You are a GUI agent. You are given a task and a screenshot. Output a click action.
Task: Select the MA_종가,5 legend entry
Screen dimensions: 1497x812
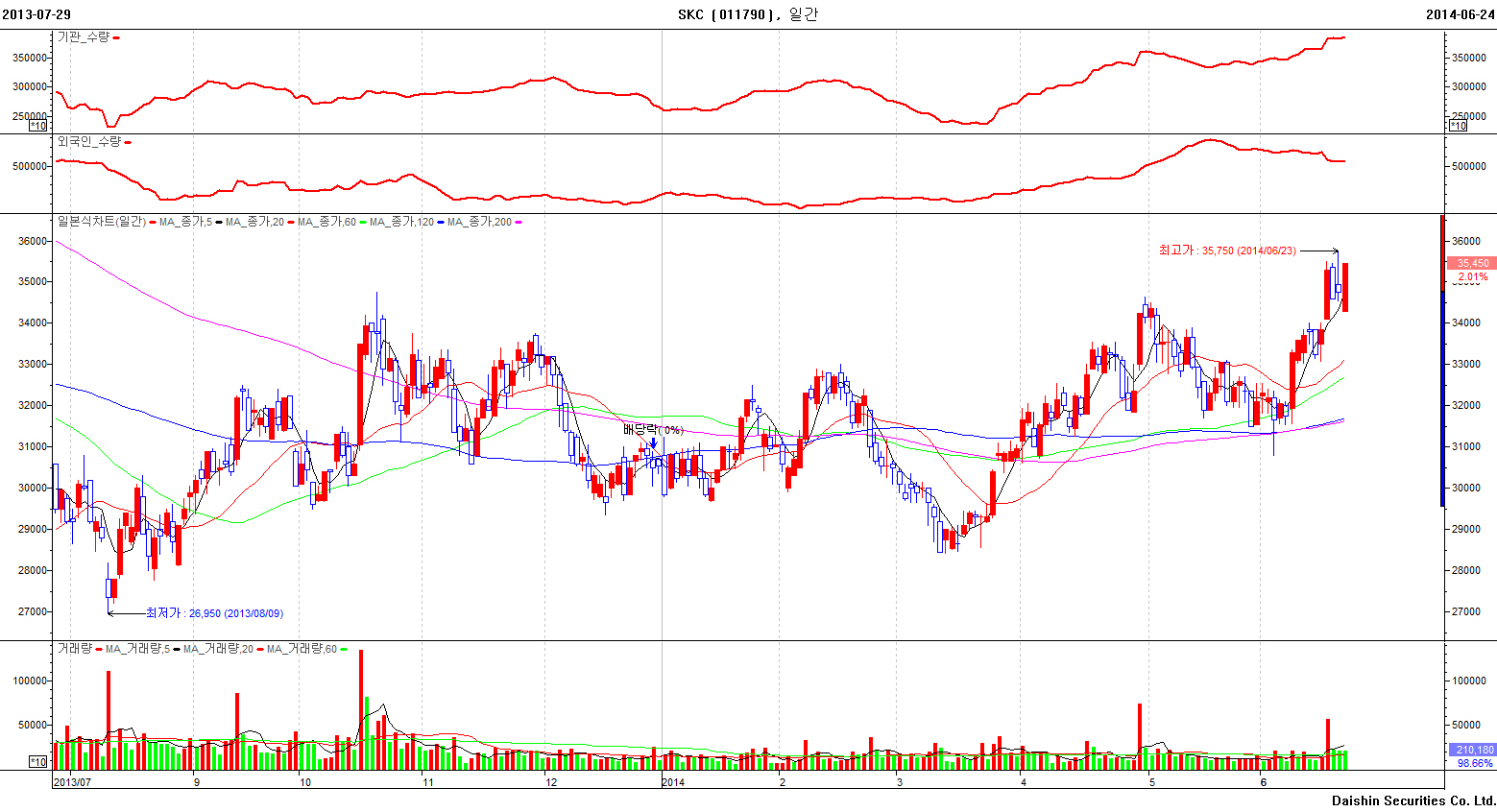click(x=185, y=222)
